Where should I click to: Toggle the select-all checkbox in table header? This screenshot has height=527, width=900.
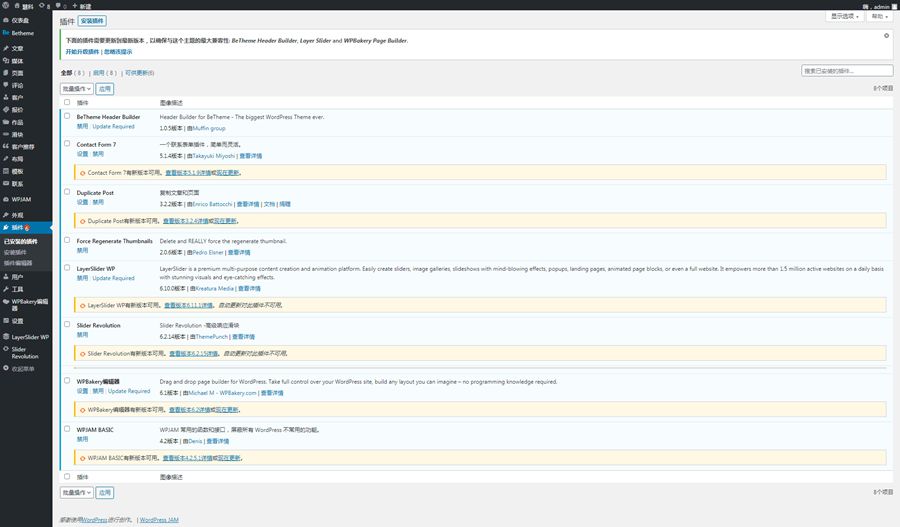click(x=67, y=102)
